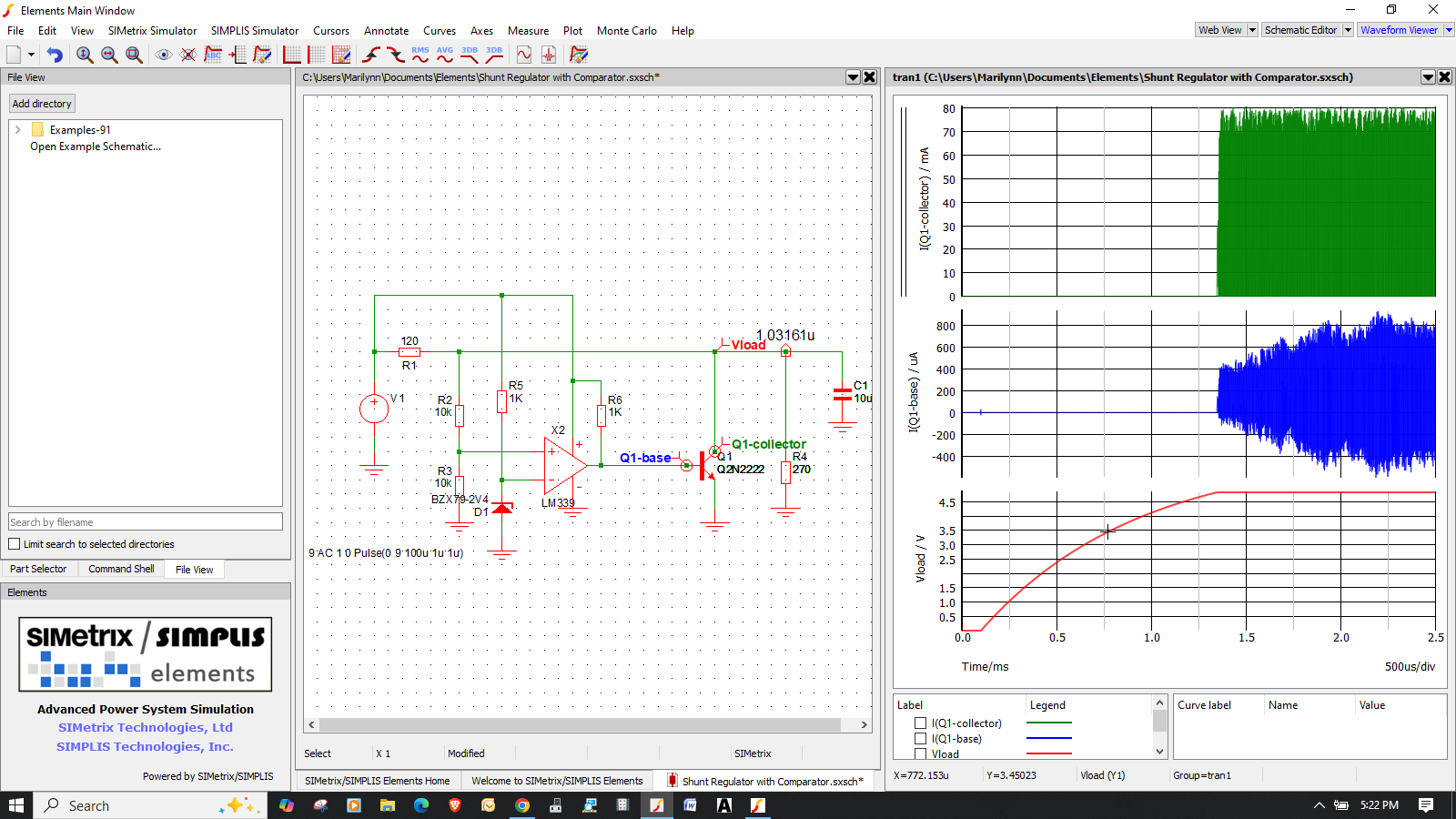1456x819 pixels.
Task: Close the schematic panel with its X button
Action: [870, 77]
